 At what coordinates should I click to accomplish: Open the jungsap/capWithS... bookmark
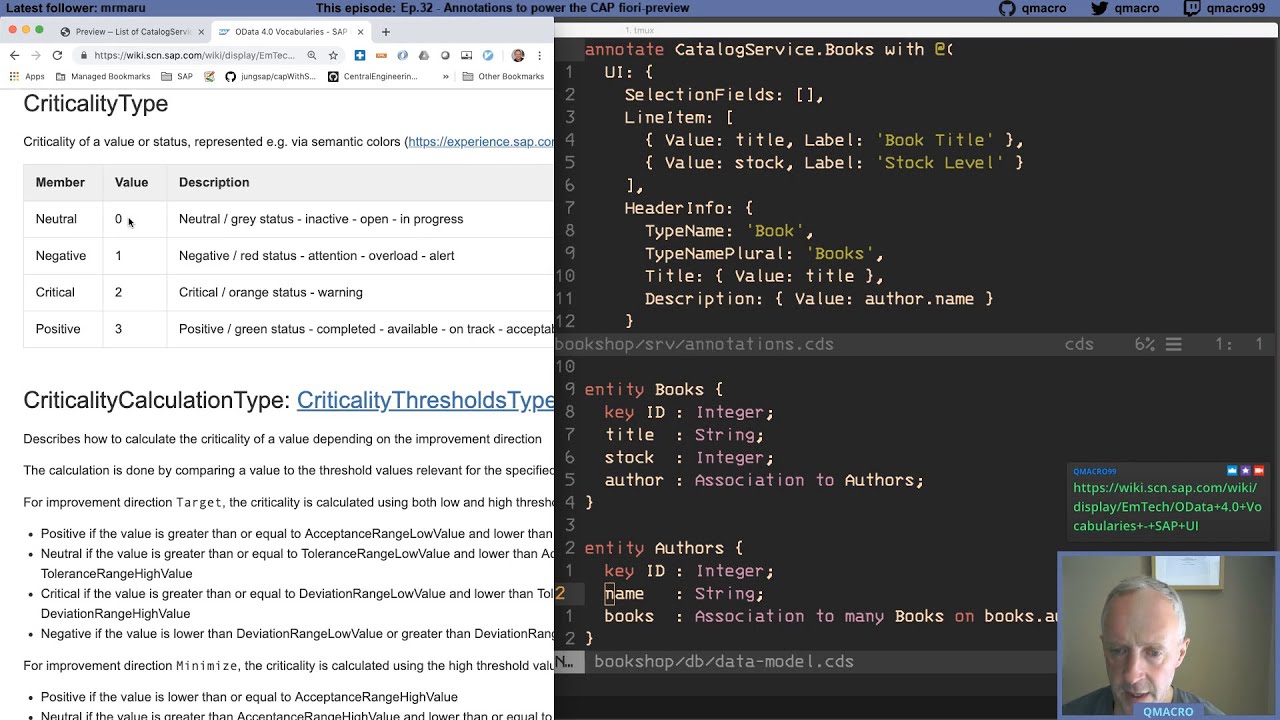270,76
